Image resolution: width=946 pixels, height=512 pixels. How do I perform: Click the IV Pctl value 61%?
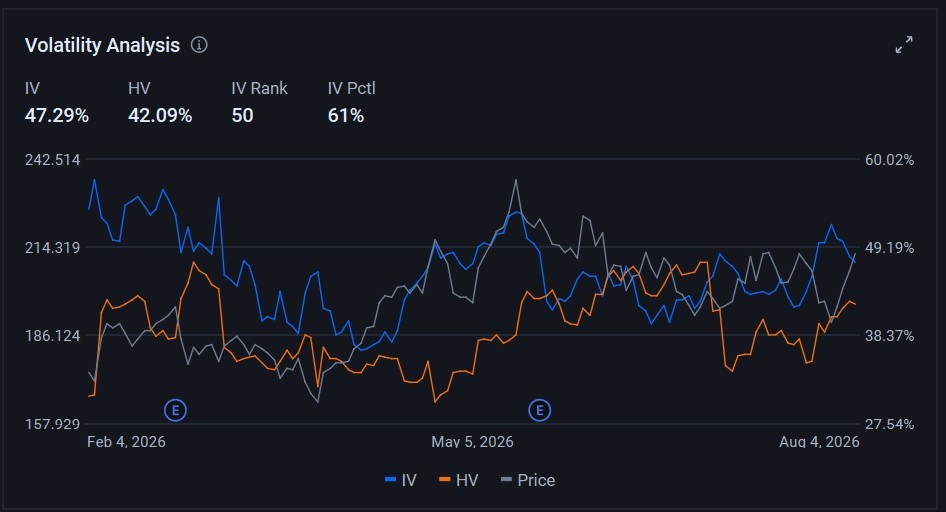[x=346, y=115]
